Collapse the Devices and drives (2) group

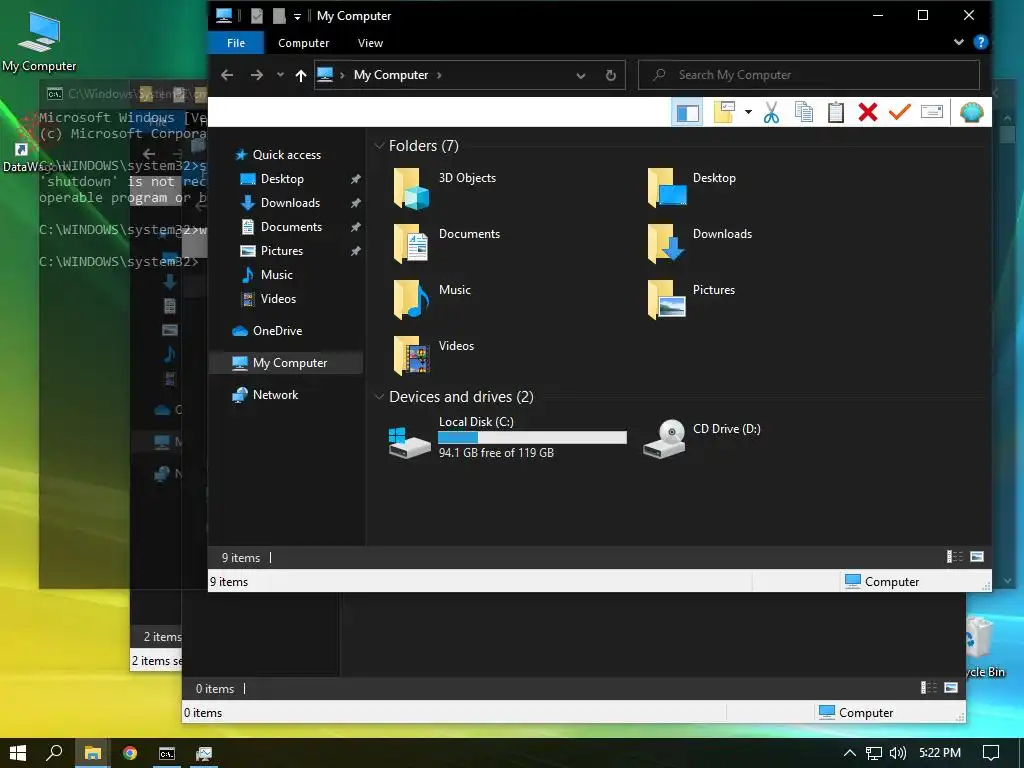click(x=379, y=396)
